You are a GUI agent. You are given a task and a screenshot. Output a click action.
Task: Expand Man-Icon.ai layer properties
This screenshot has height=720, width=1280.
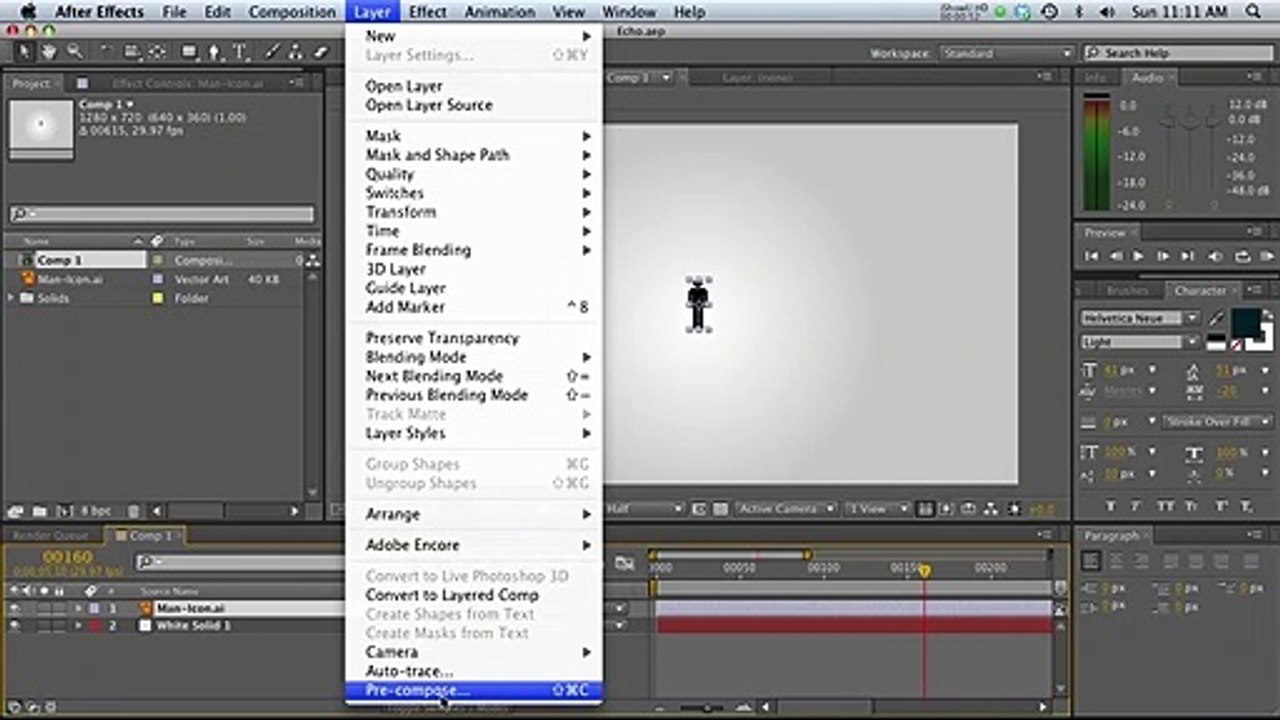click(x=78, y=608)
